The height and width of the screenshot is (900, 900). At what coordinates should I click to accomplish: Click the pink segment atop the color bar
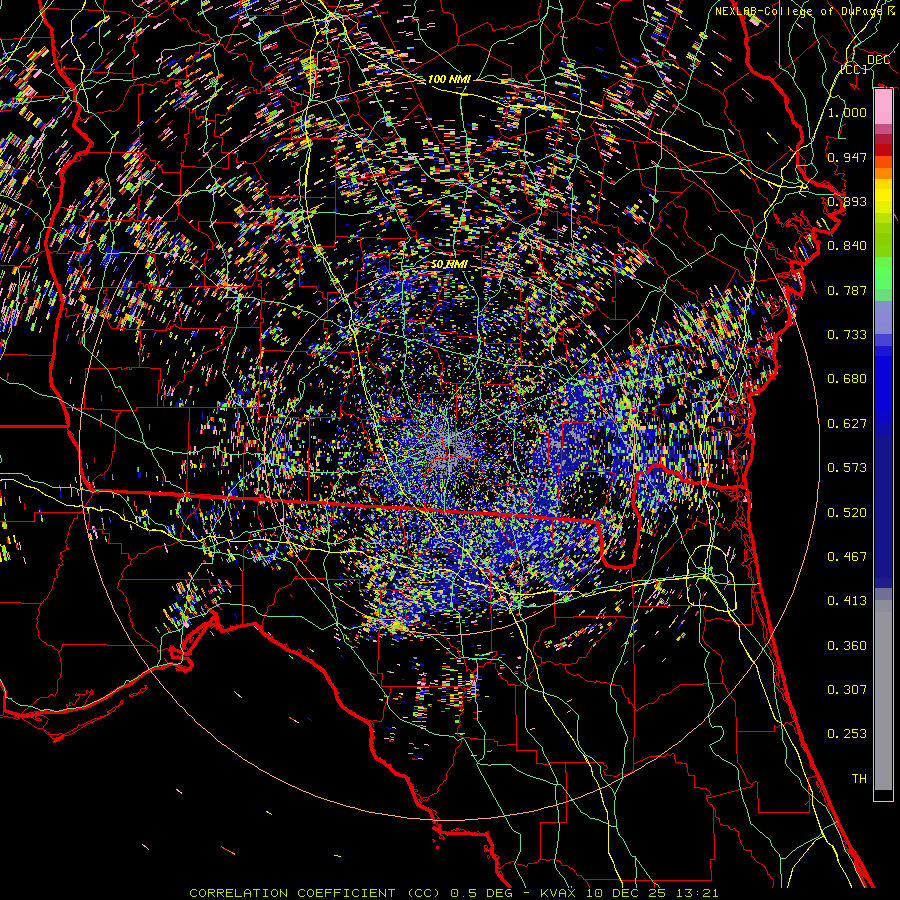point(883,107)
